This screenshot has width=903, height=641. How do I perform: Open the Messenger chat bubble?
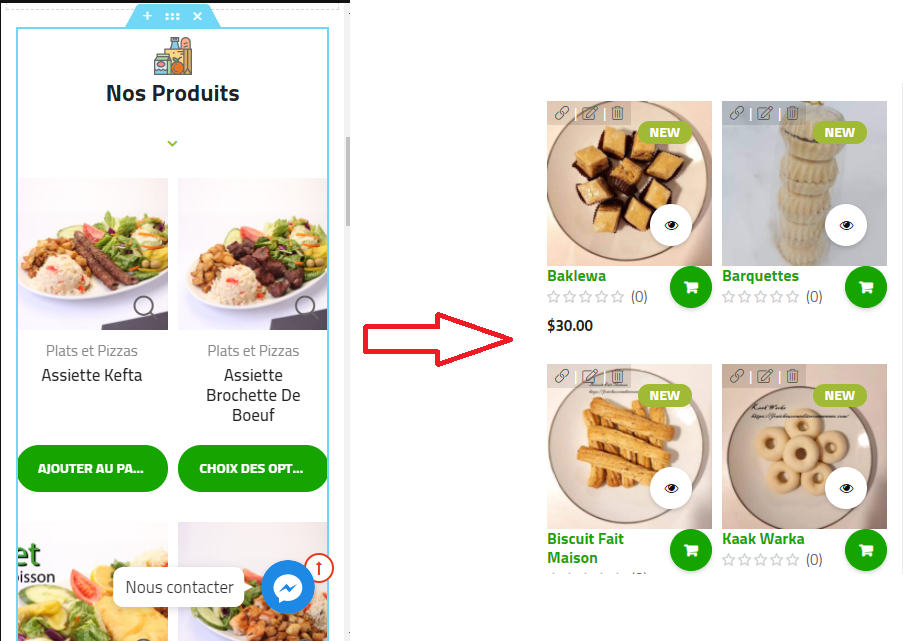click(288, 587)
